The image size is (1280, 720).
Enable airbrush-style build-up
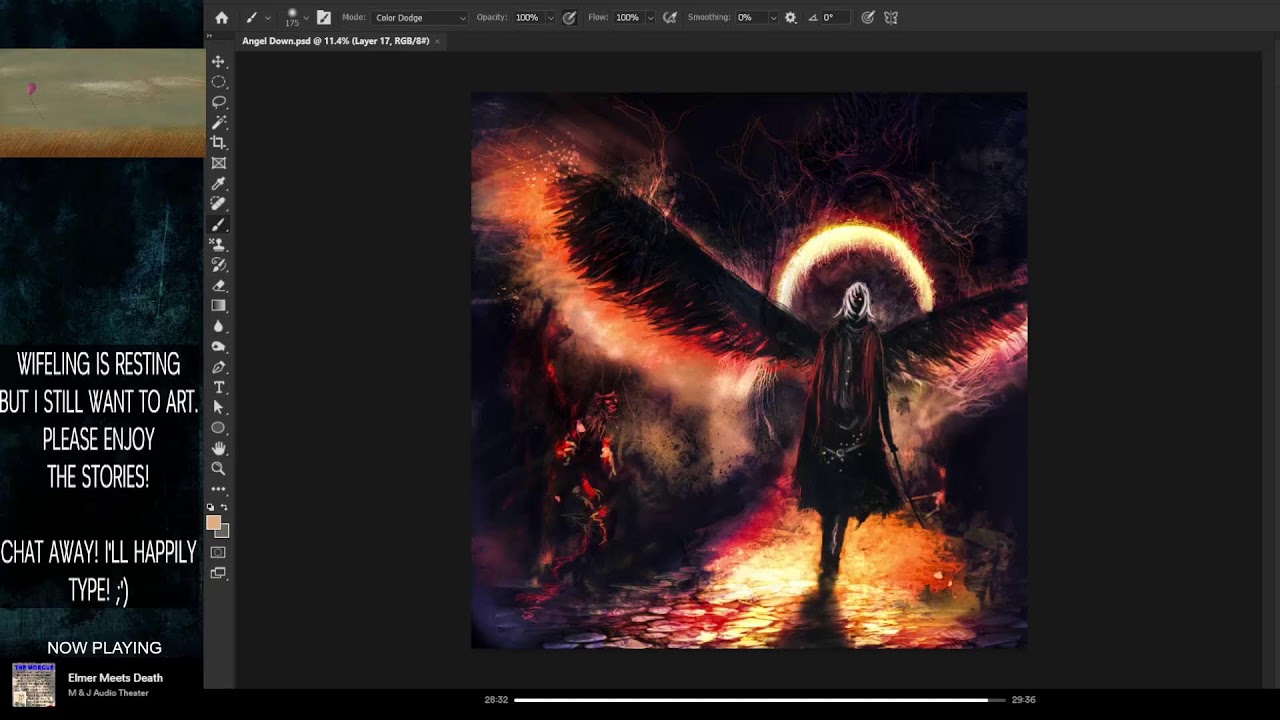(670, 17)
